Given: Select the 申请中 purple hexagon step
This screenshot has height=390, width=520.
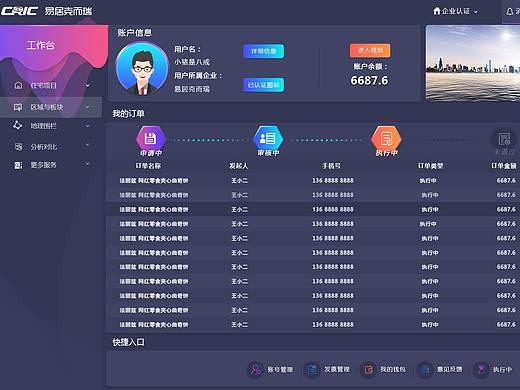Looking at the screenshot, I should (151, 138).
